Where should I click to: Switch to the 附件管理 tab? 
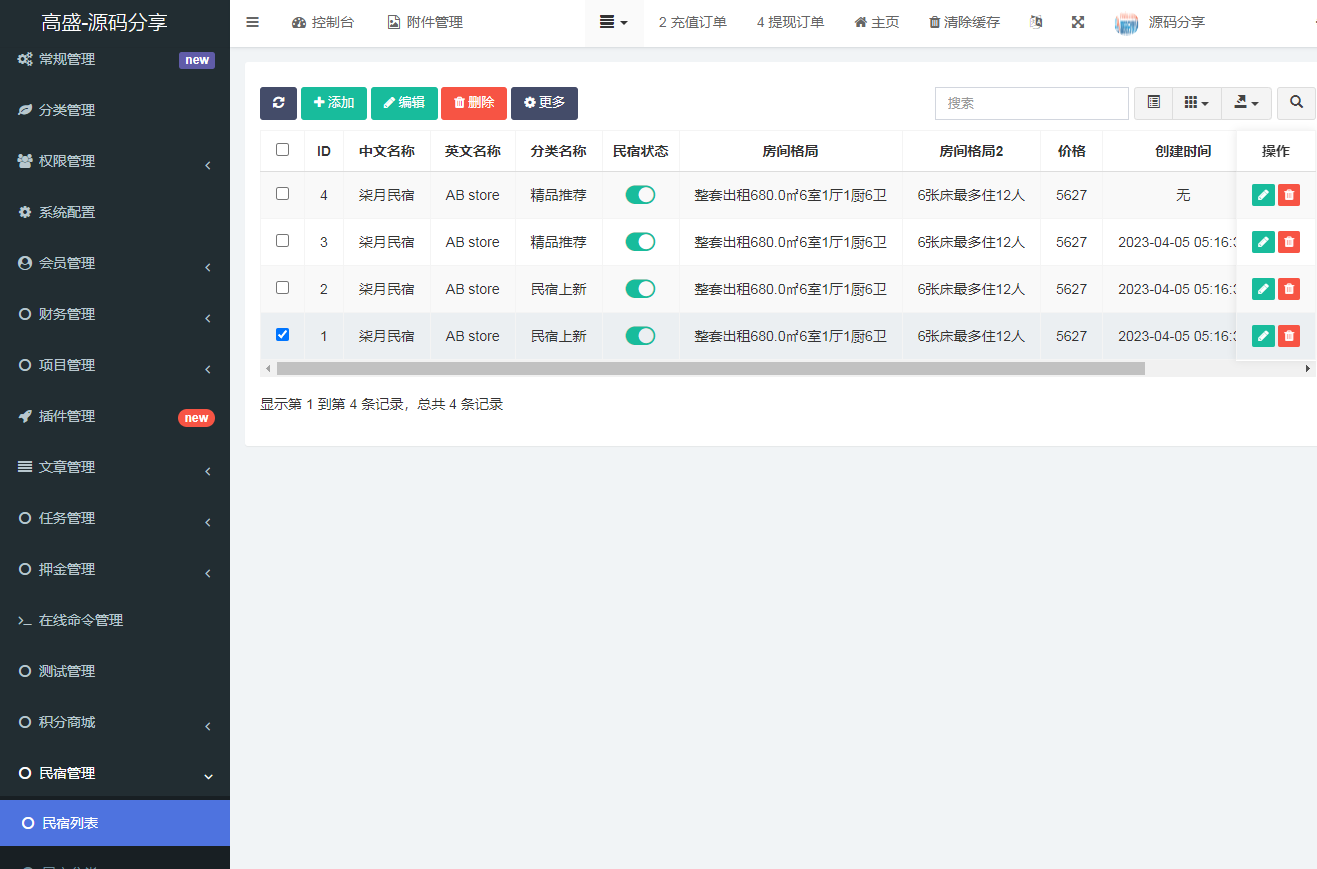(425, 22)
